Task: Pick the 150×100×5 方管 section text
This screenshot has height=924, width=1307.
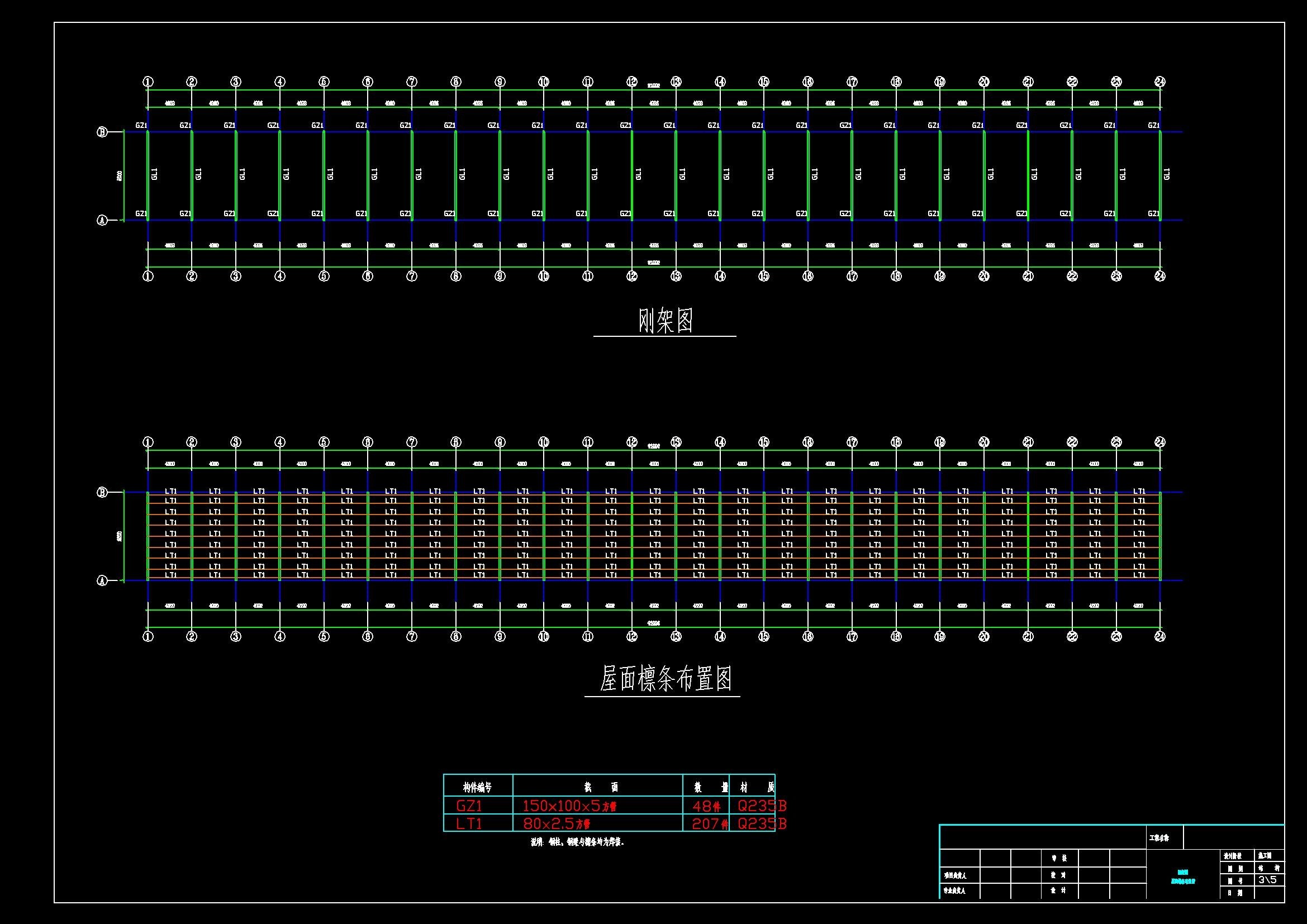Action: point(569,806)
